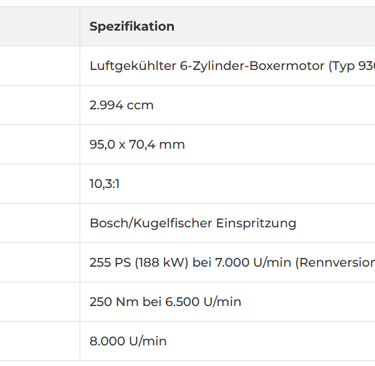Click the word Boxermotor in the first row
This screenshot has width=375, height=366.
click(287, 66)
